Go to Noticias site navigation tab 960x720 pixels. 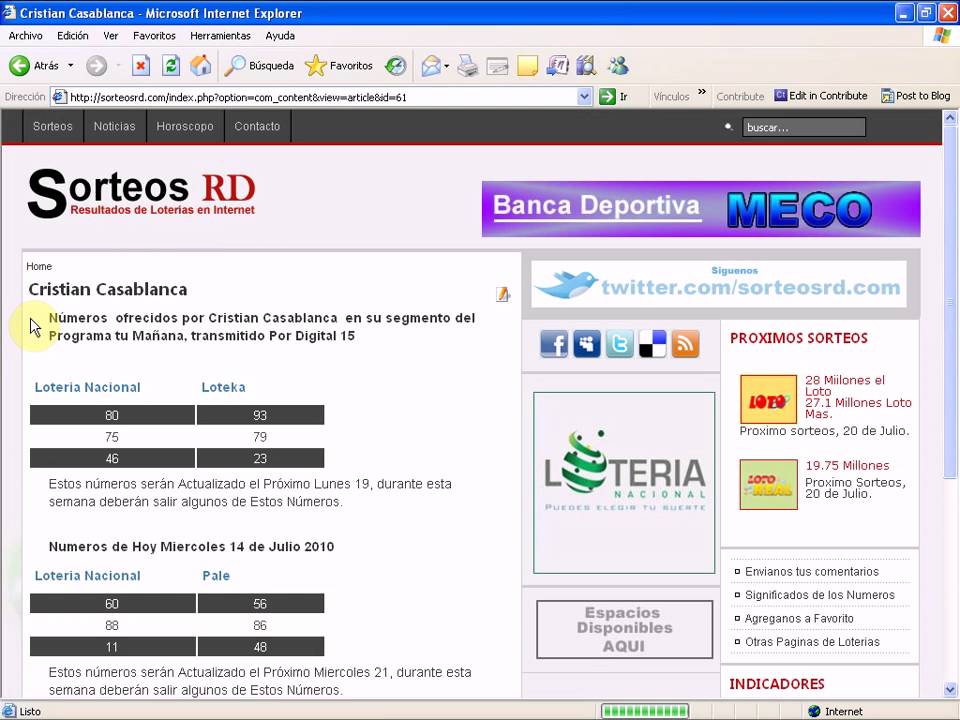[x=114, y=126]
